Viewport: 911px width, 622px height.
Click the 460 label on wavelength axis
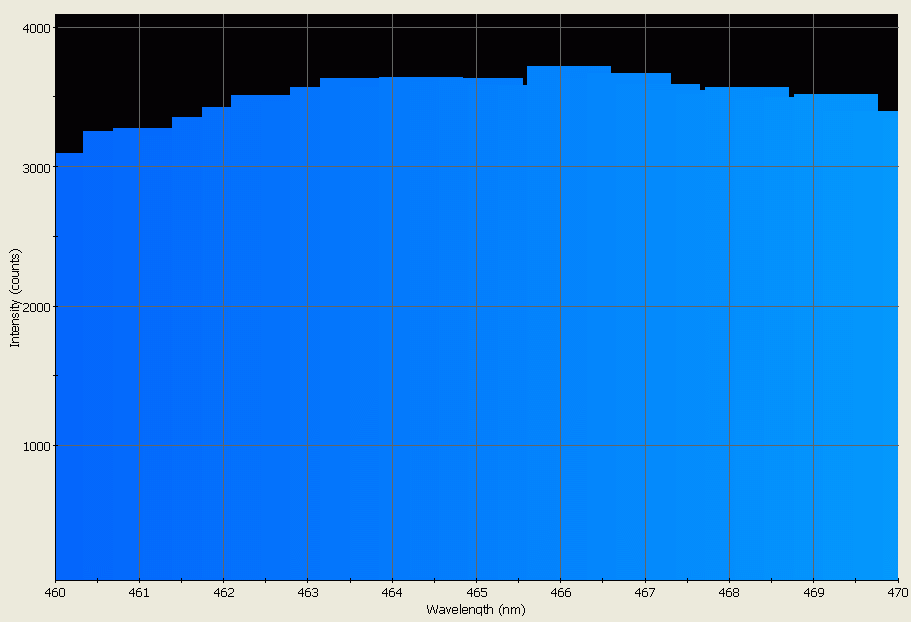point(55,593)
